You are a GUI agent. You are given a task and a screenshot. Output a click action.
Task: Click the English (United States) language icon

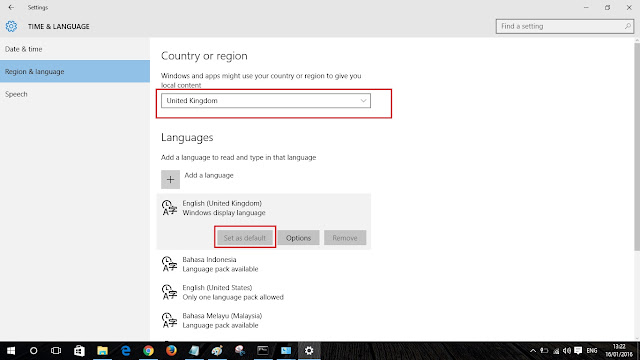point(169,292)
